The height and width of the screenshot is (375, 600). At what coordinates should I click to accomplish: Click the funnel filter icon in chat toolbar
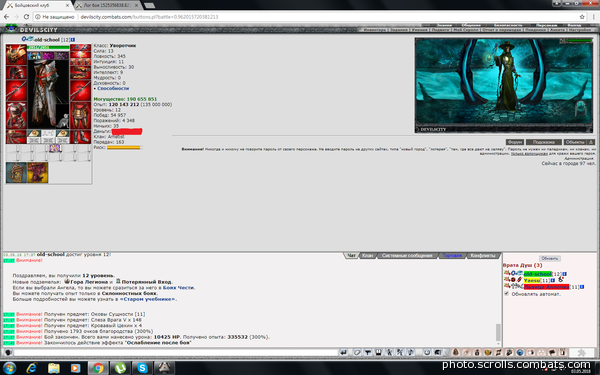pyautogui.click(x=368, y=352)
